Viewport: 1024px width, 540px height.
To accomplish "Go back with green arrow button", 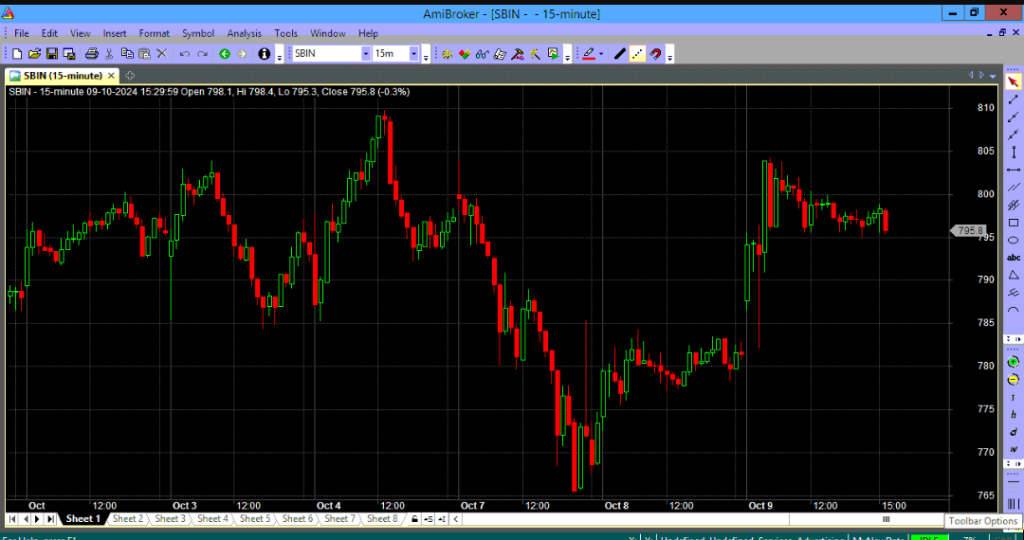I will pyautogui.click(x=225, y=54).
